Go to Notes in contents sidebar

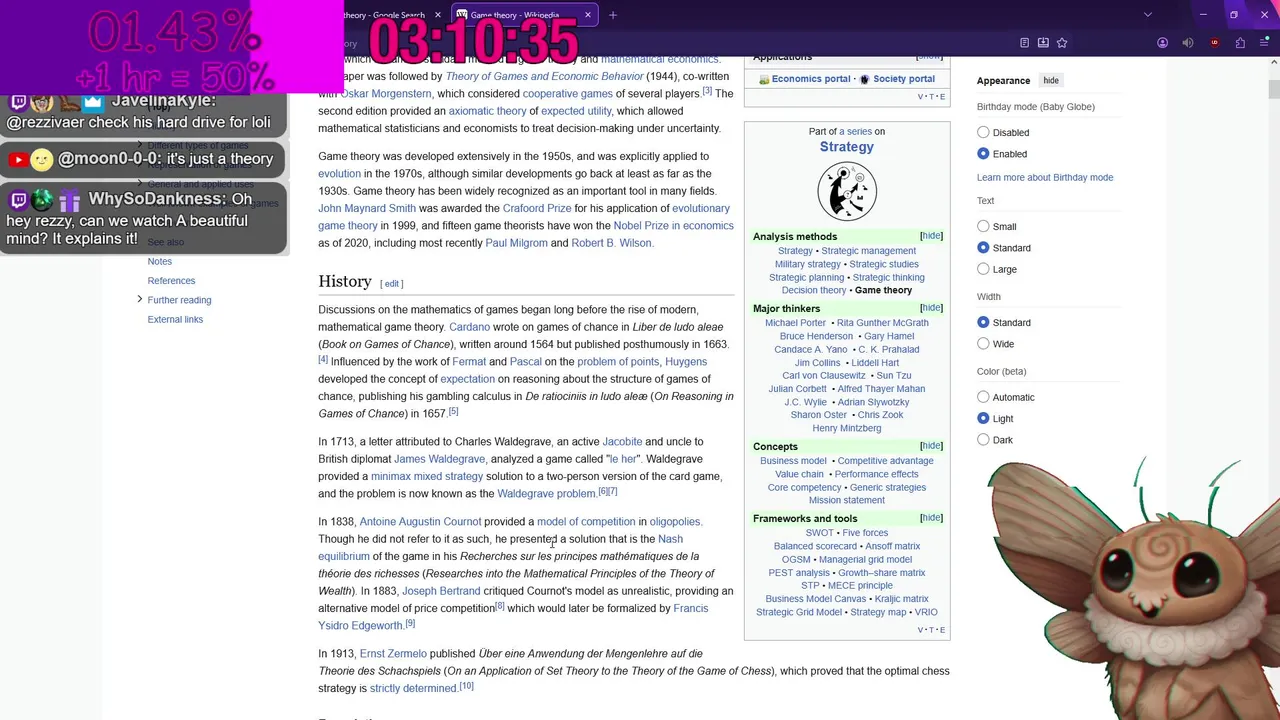(x=160, y=262)
